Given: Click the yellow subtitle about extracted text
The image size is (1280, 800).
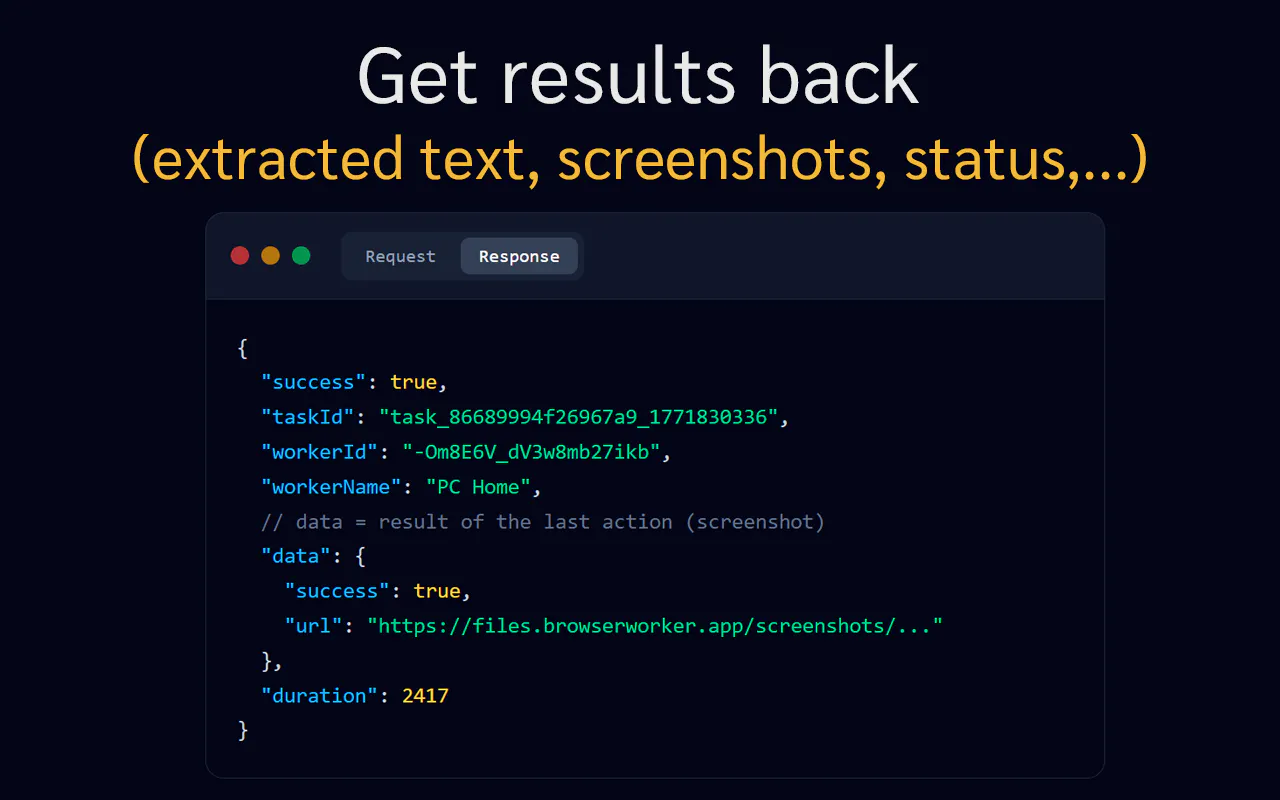Looking at the screenshot, I should tap(639, 160).
